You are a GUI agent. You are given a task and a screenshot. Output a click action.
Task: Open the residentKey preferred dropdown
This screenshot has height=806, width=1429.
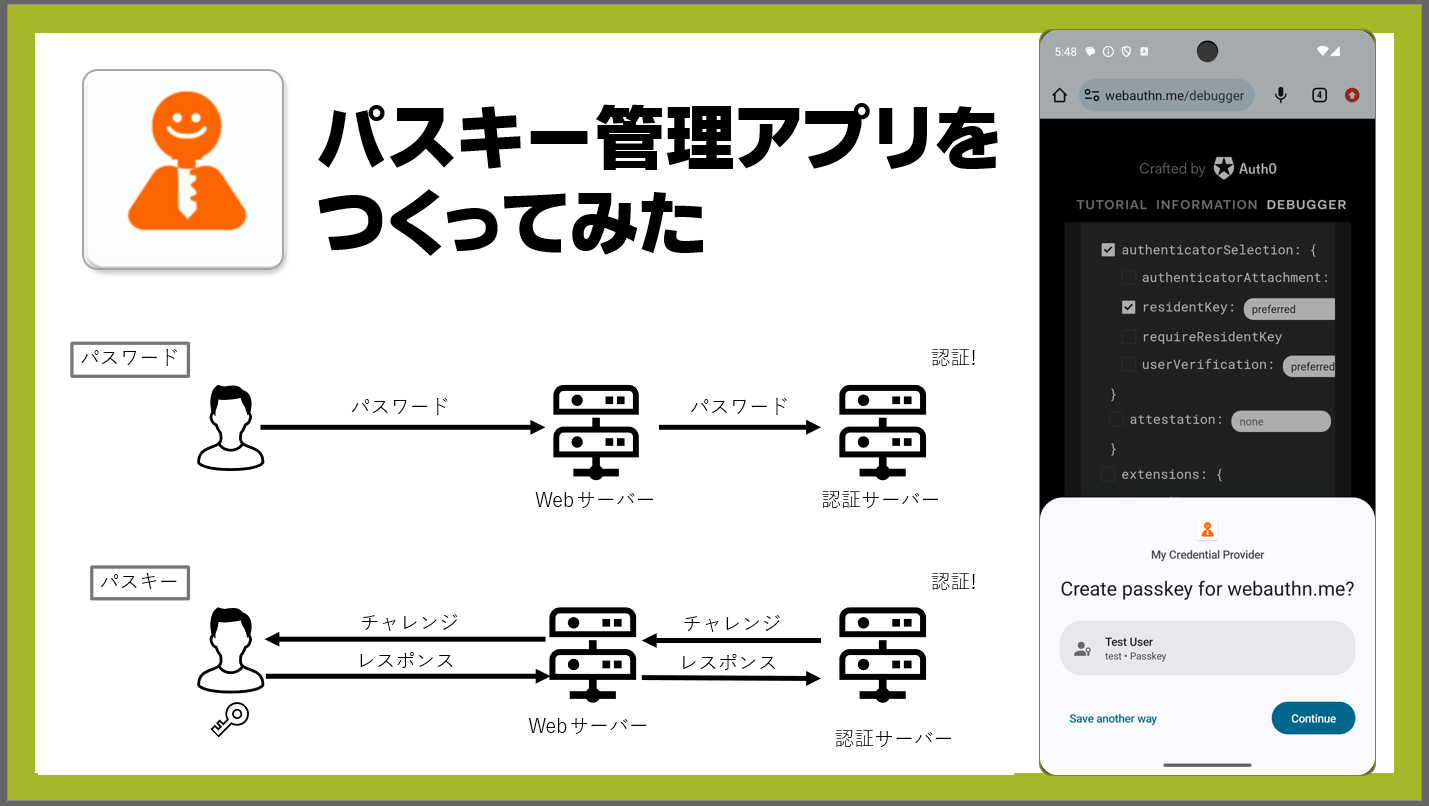click(x=1289, y=309)
